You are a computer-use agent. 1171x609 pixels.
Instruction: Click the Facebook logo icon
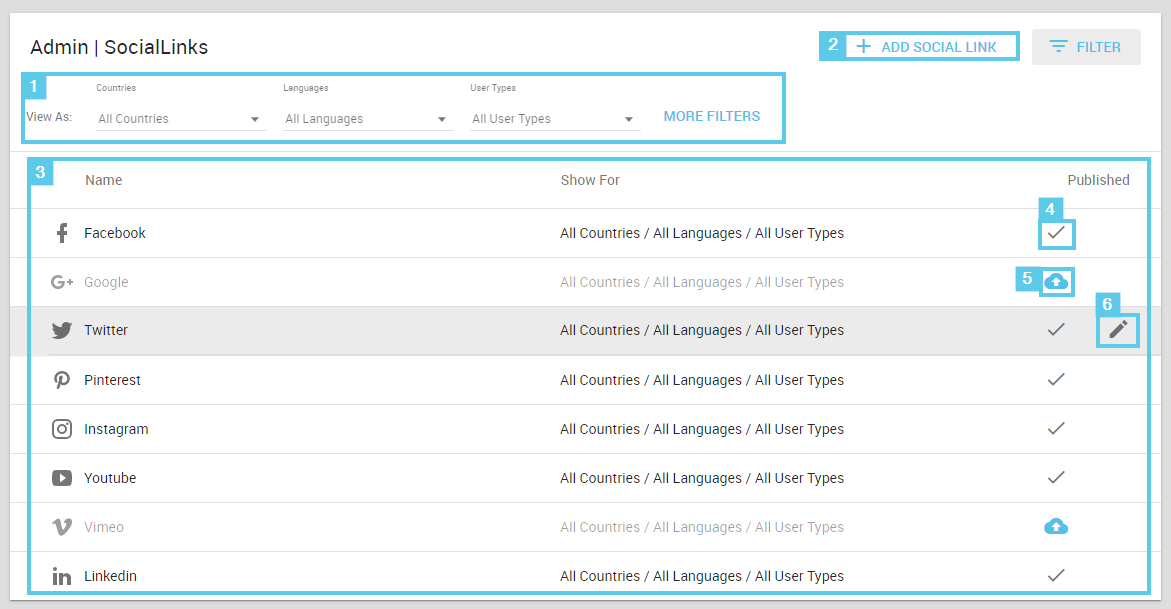tap(62, 234)
